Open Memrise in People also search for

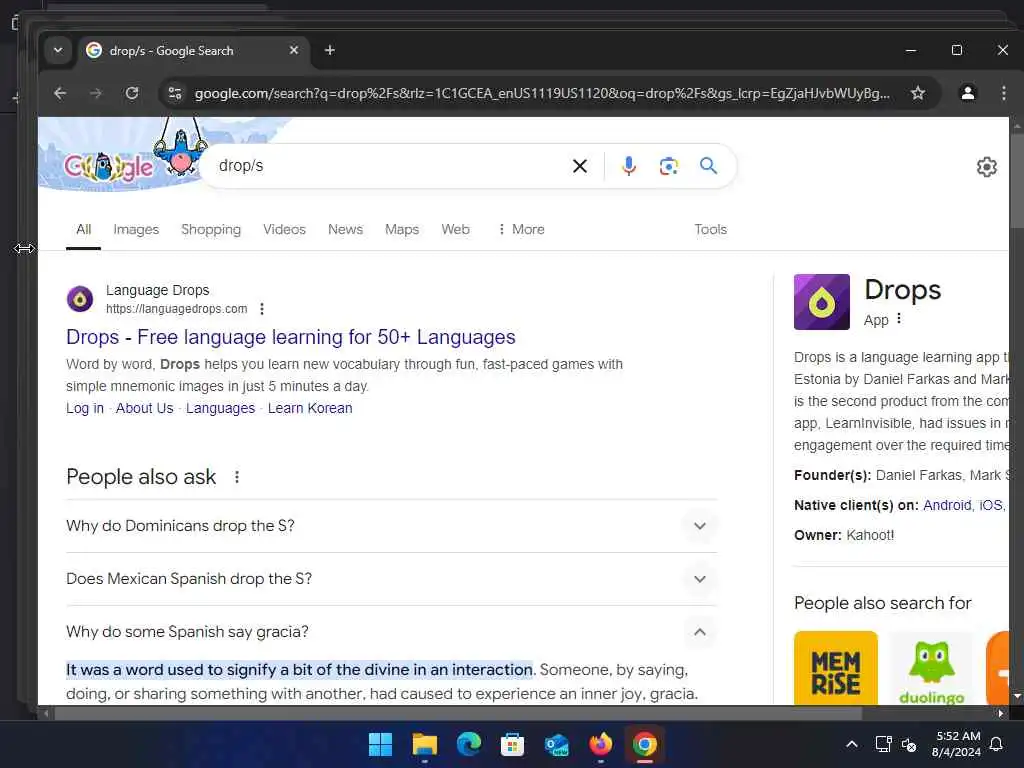[836, 667]
